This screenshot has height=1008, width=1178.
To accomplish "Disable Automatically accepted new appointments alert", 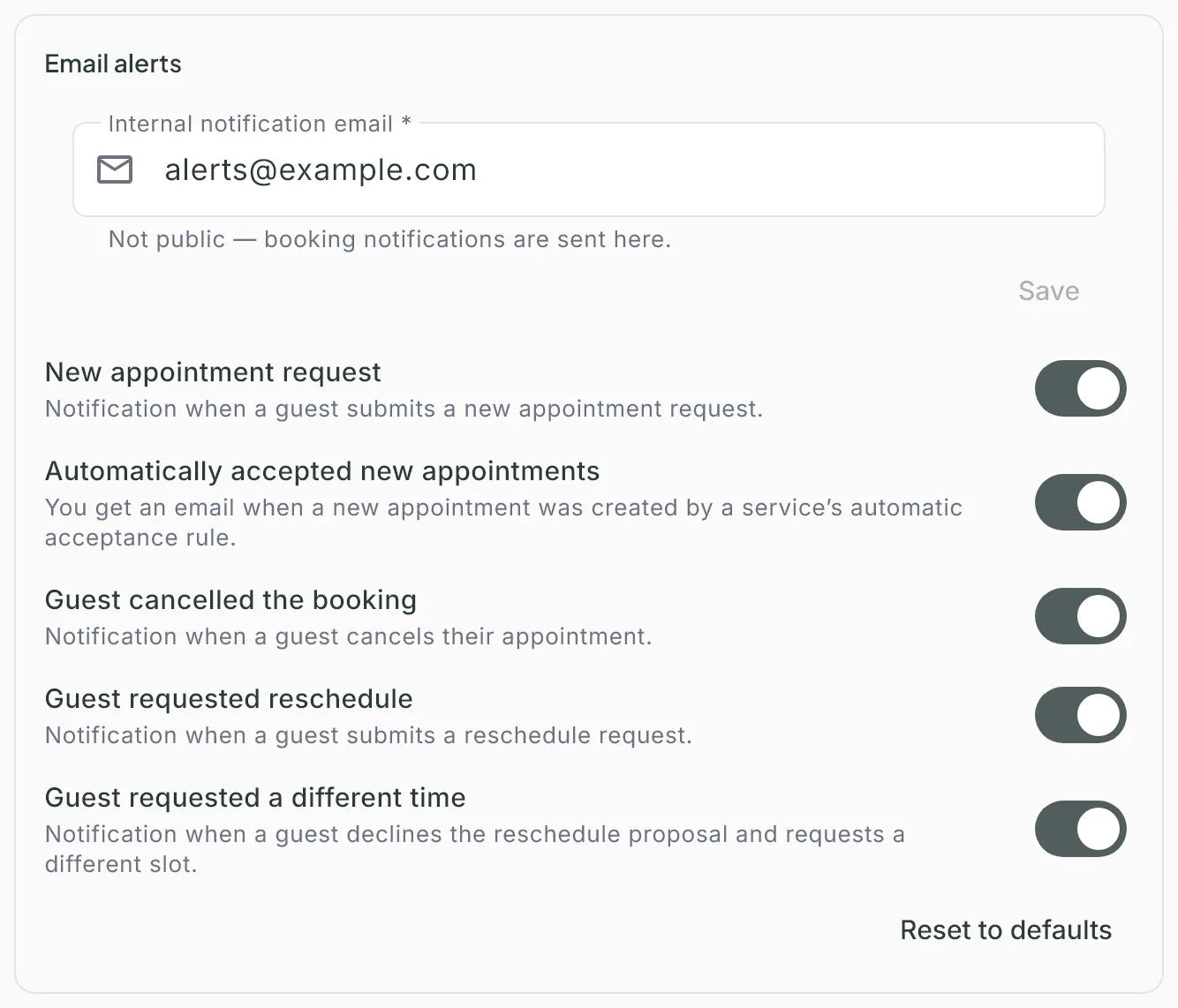I will tap(1080, 502).
